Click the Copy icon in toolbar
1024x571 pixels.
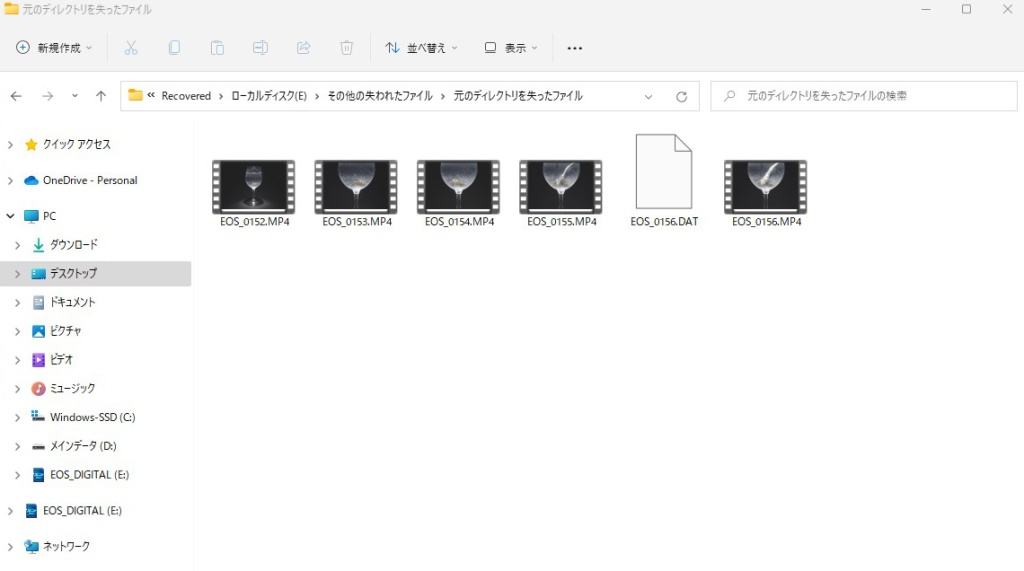pyautogui.click(x=174, y=48)
